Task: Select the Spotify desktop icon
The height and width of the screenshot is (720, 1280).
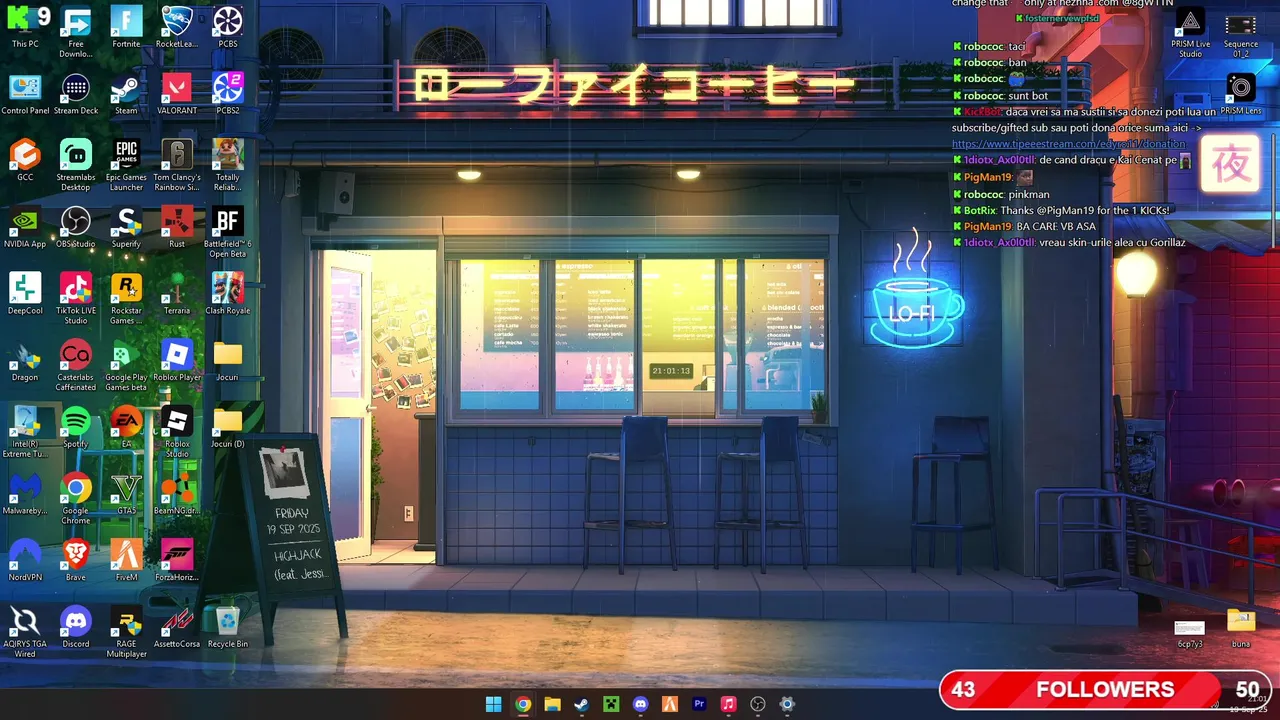Action: tap(76, 428)
